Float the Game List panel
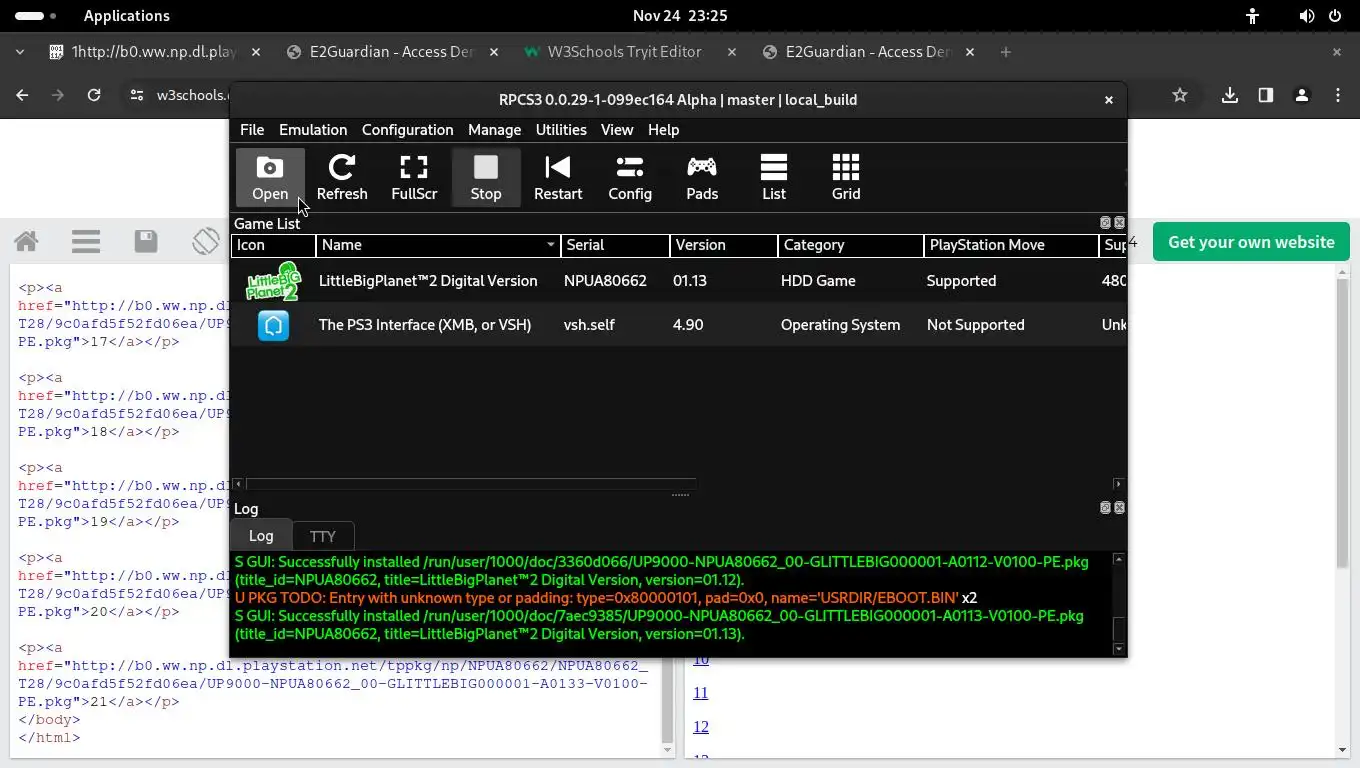The width and height of the screenshot is (1360, 768). coord(1105,223)
